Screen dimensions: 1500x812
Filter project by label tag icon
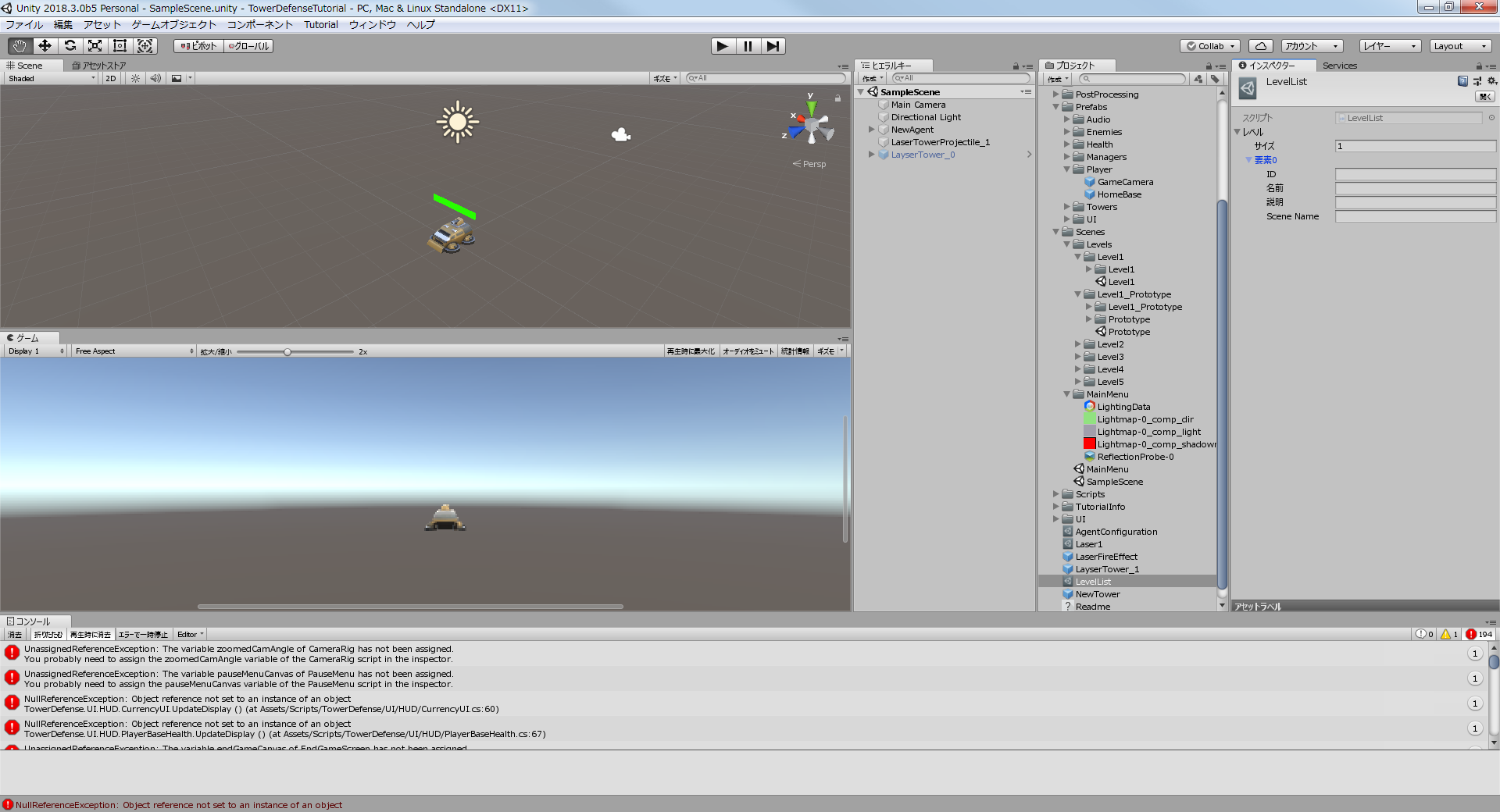click(x=1215, y=79)
